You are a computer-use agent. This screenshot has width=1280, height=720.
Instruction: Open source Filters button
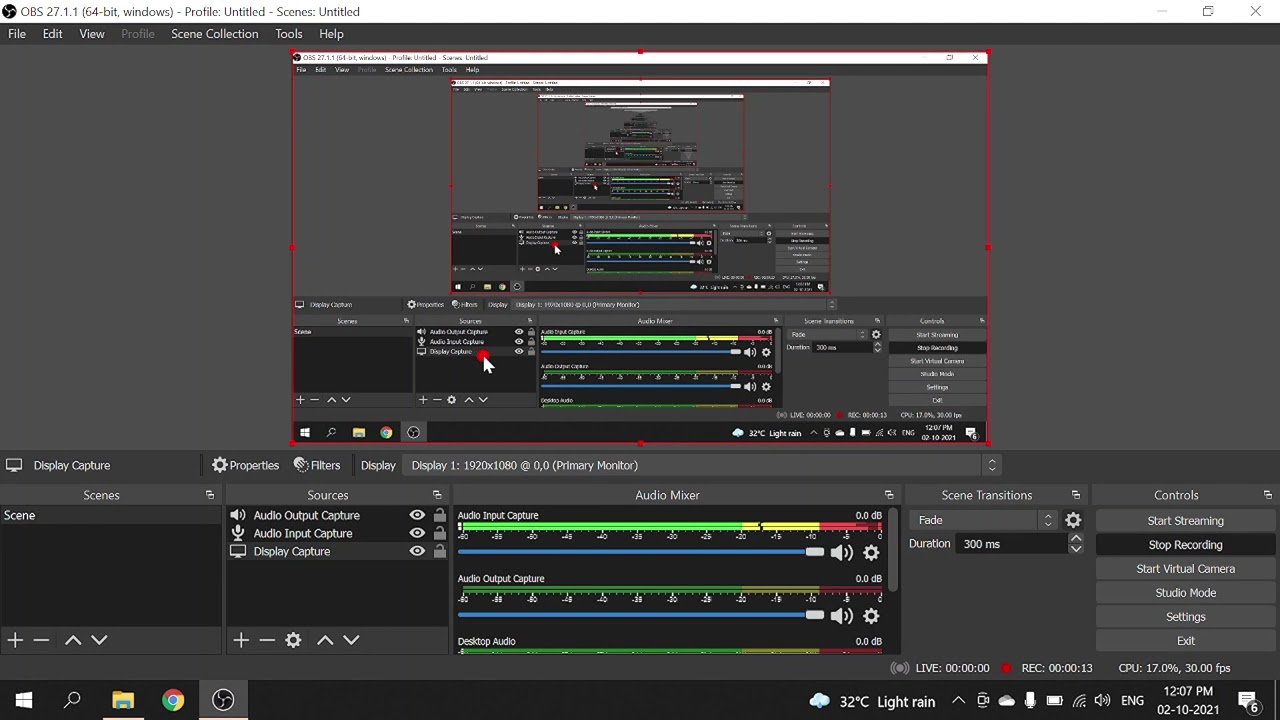click(x=317, y=465)
